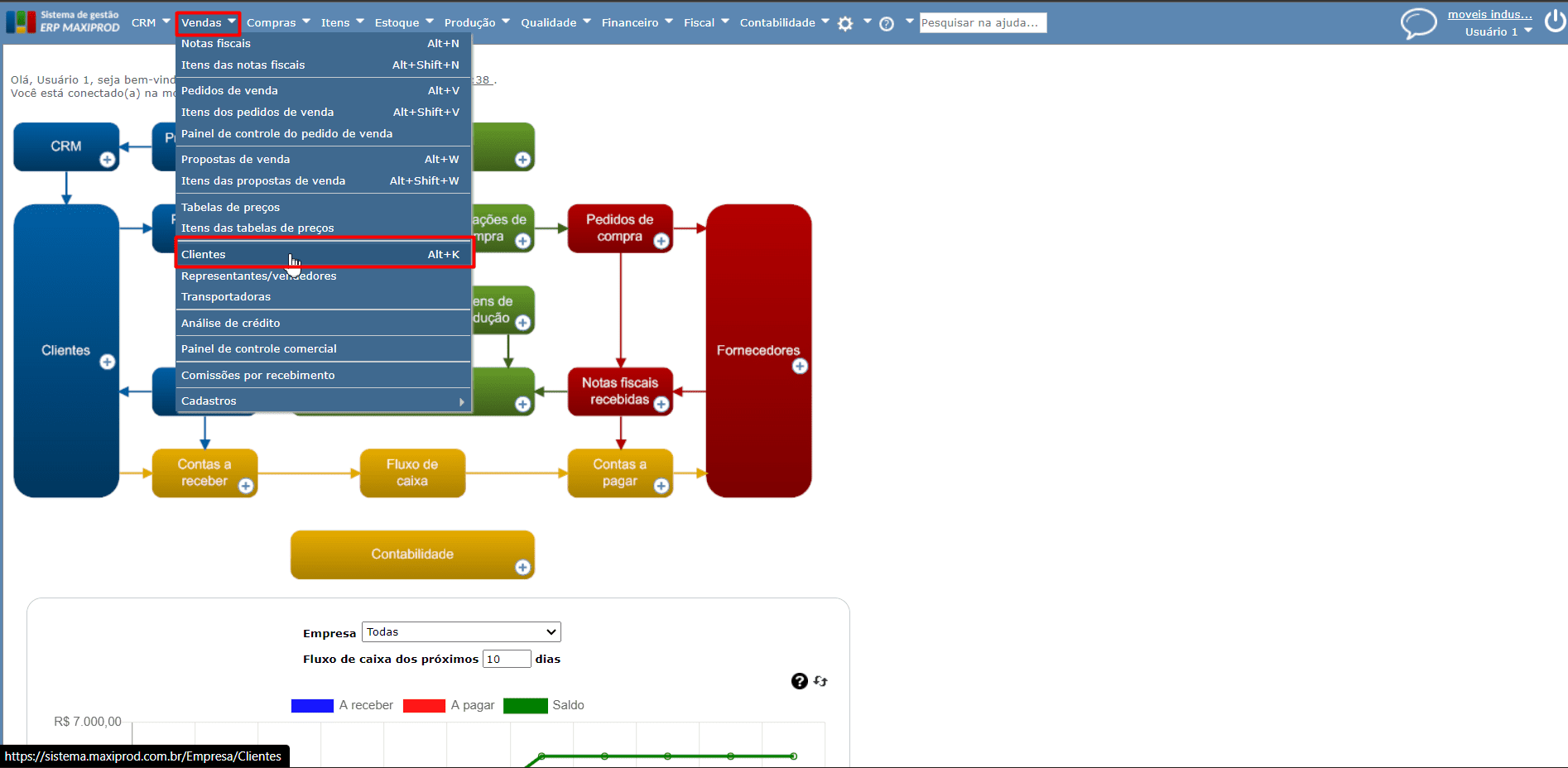The image size is (1568, 768).
Task: Click the help search input field
Action: point(983,22)
